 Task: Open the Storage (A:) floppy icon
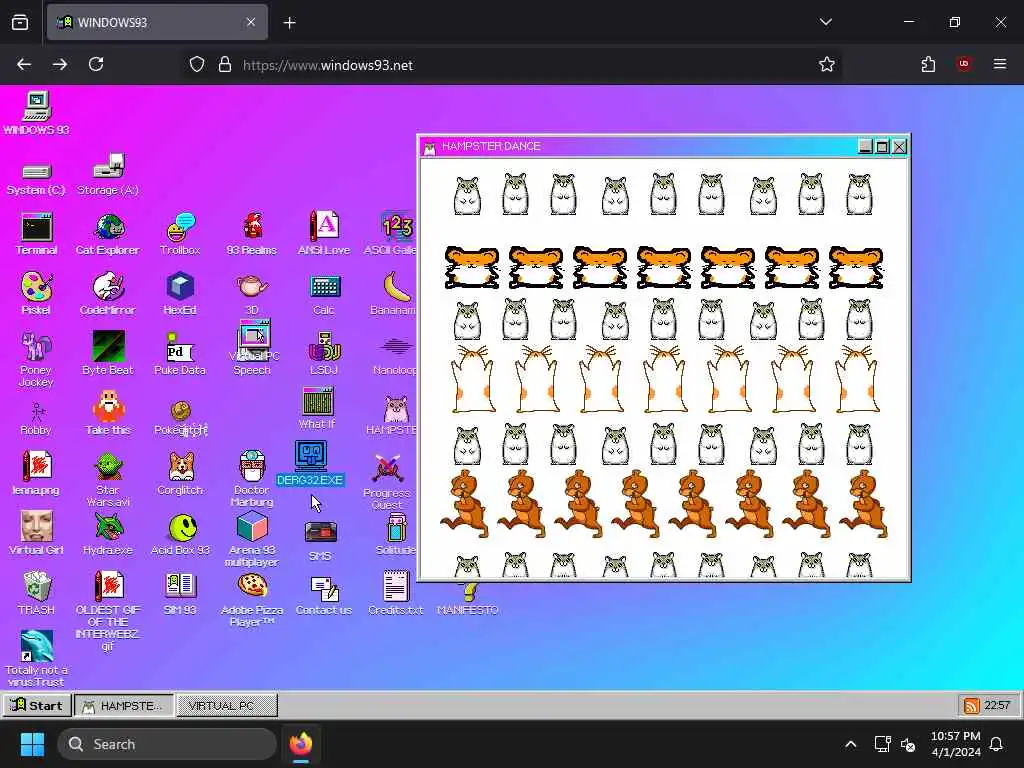[x=108, y=175]
